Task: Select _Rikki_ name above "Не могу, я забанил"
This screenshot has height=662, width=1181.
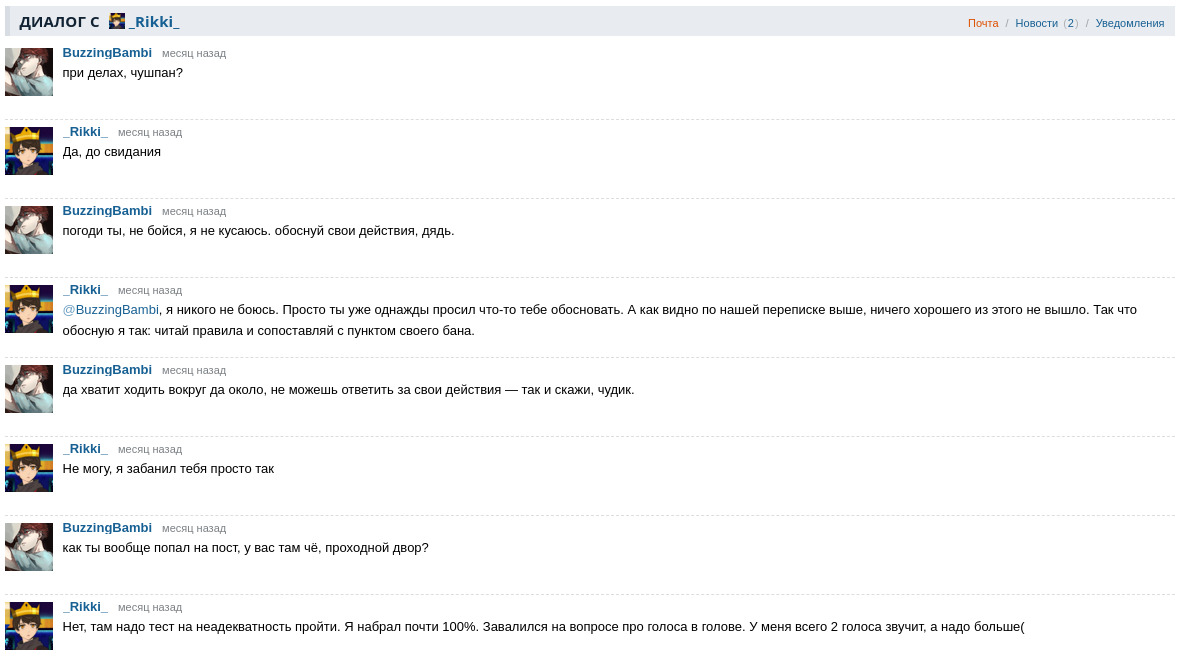Action: click(85, 449)
